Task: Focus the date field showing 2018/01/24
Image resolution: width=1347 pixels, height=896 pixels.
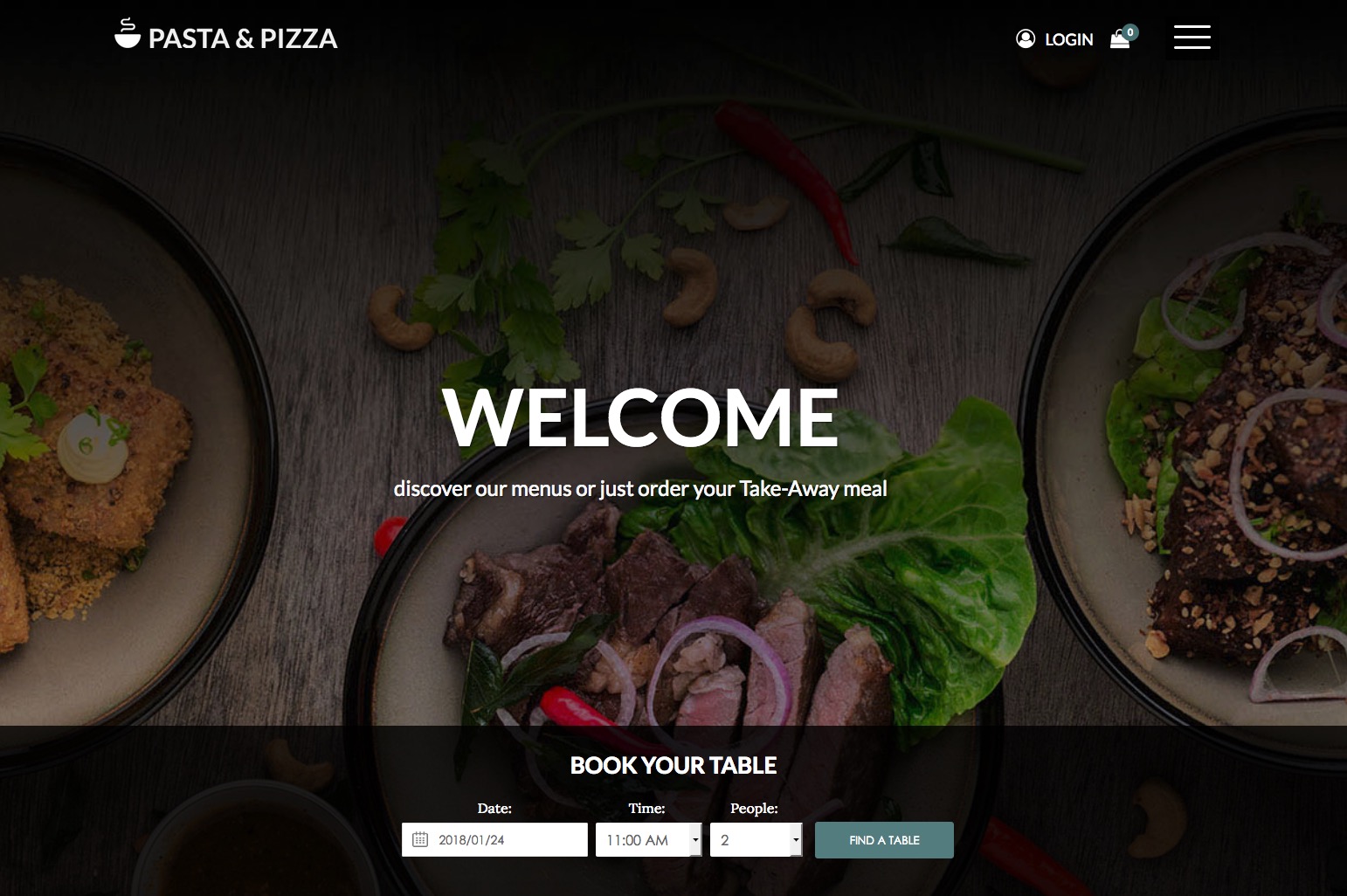Action: (494, 839)
